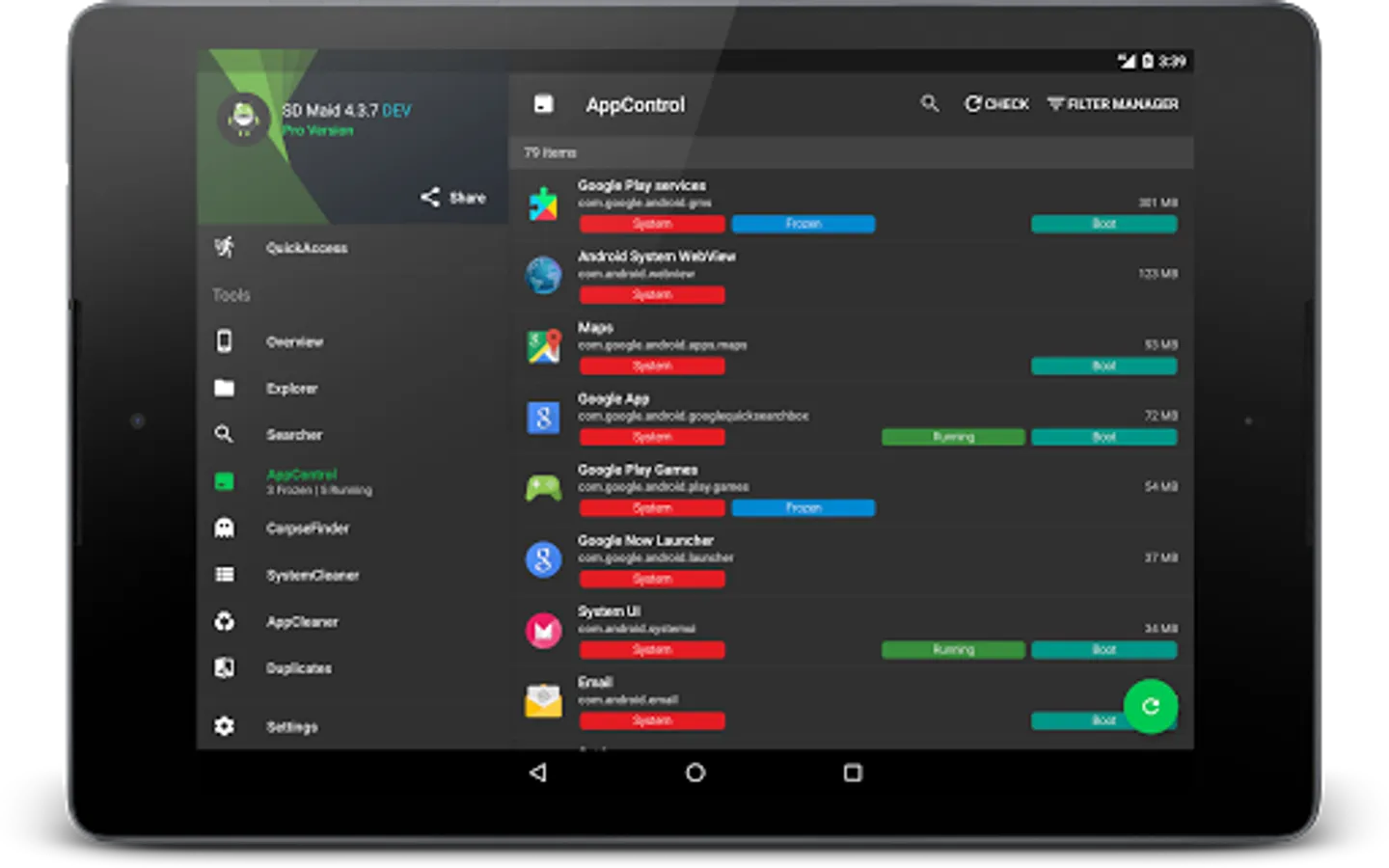The width and height of the screenshot is (1389, 868).
Task: Click the Settings gear icon
Action: click(x=224, y=726)
